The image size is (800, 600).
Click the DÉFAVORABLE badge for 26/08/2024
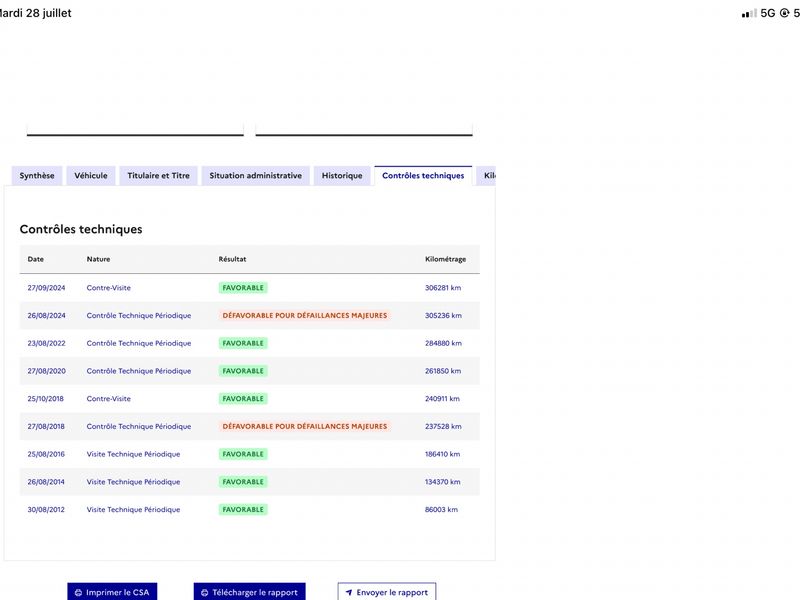point(305,315)
